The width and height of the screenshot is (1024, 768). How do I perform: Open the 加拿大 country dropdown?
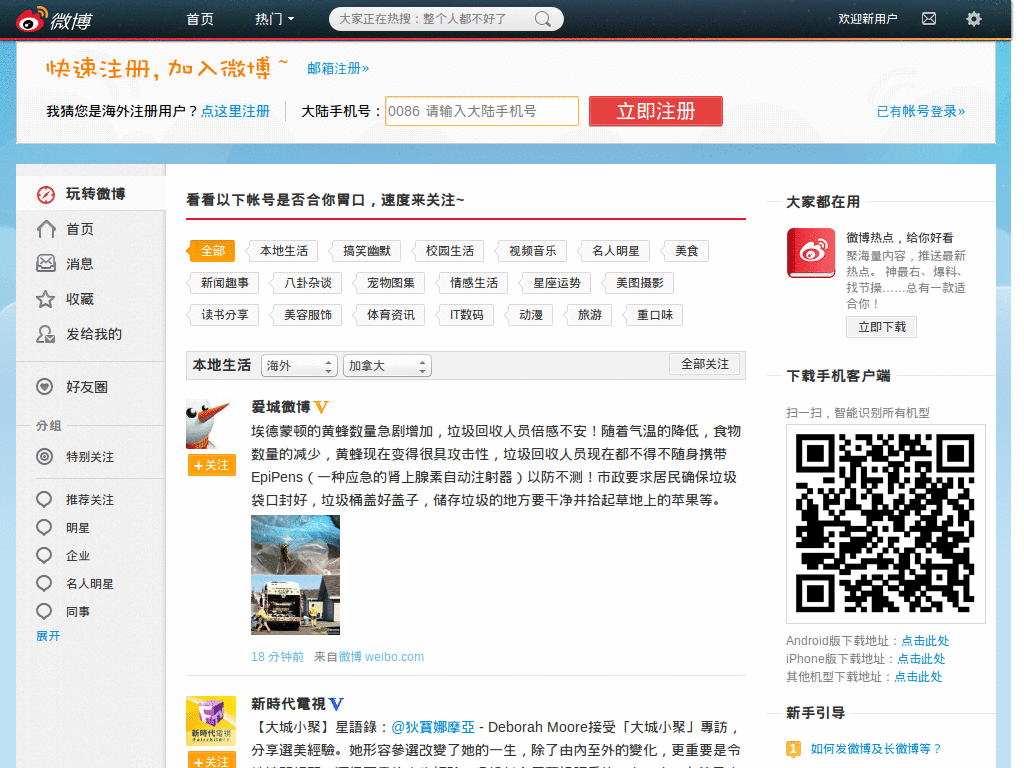[x=387, y=366]
